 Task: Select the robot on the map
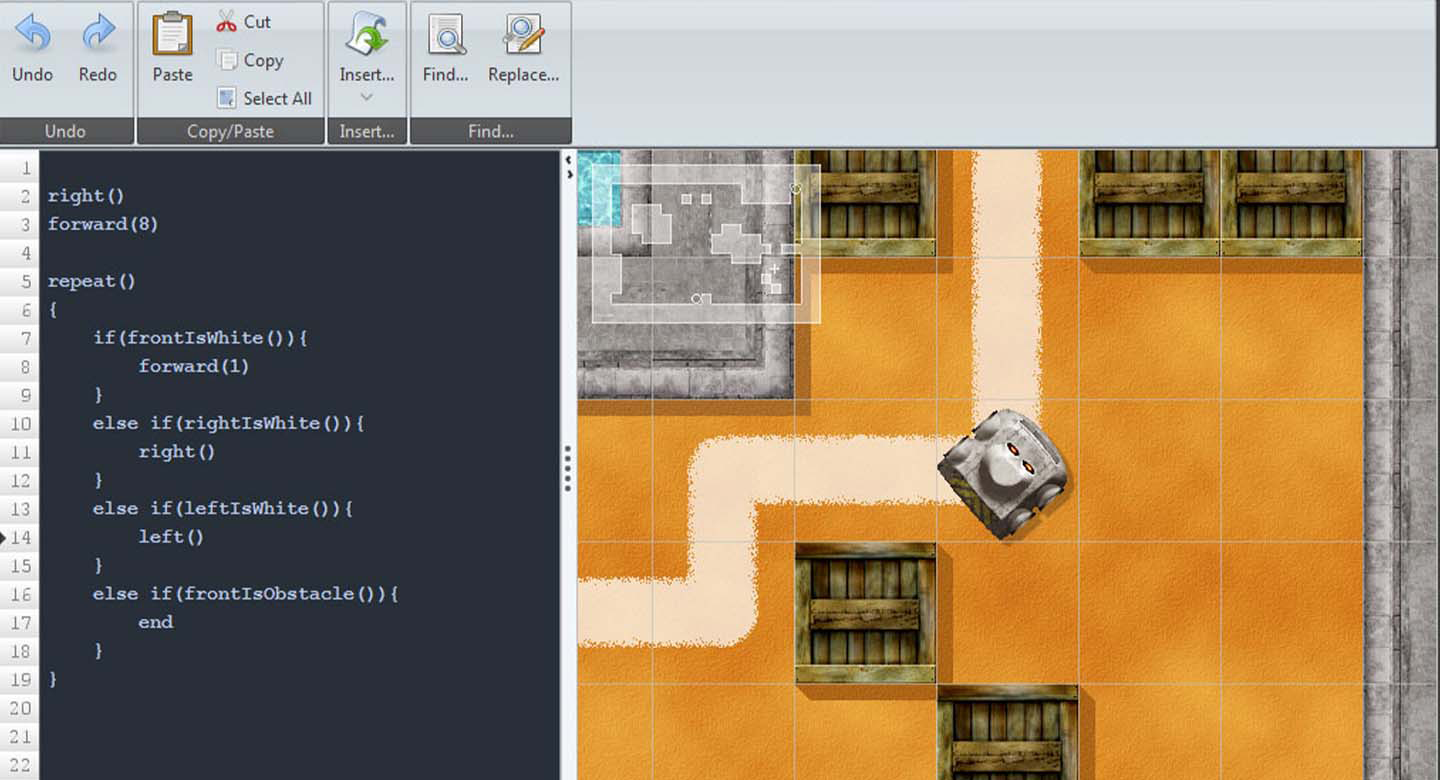(x=1003, y=471)
